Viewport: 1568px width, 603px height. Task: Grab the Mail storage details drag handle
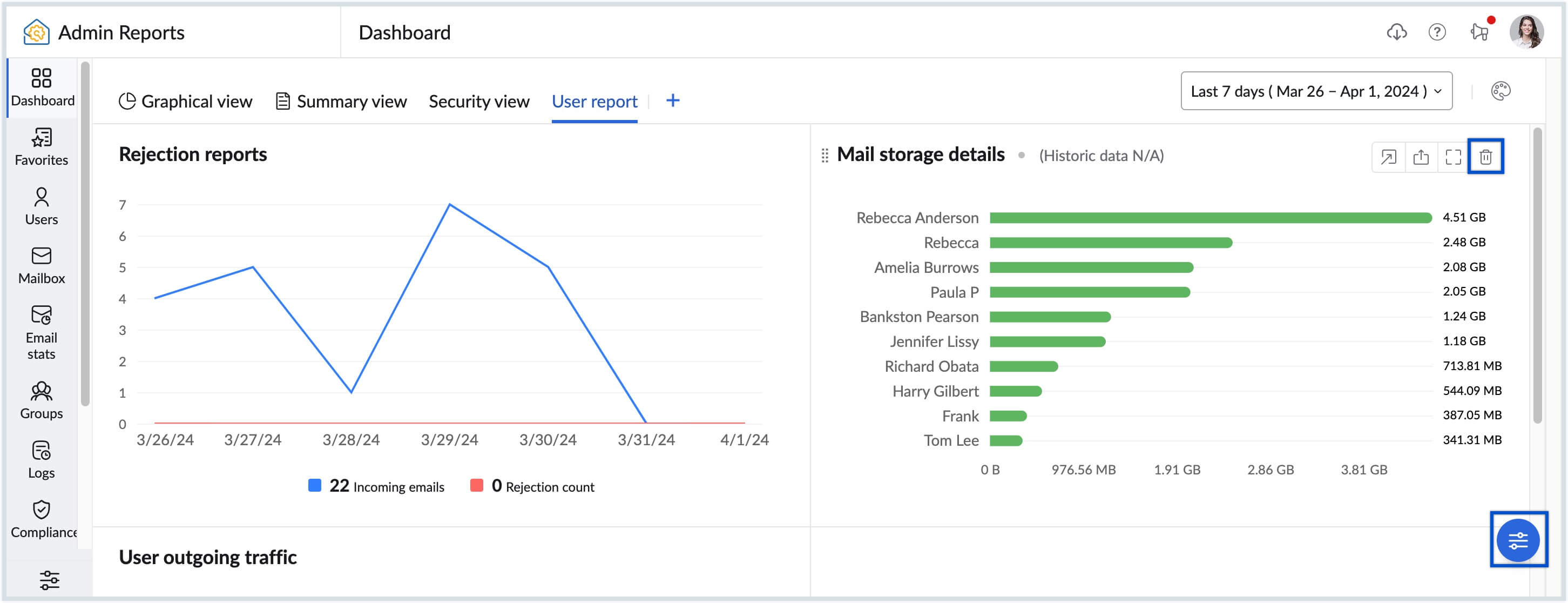825,156
